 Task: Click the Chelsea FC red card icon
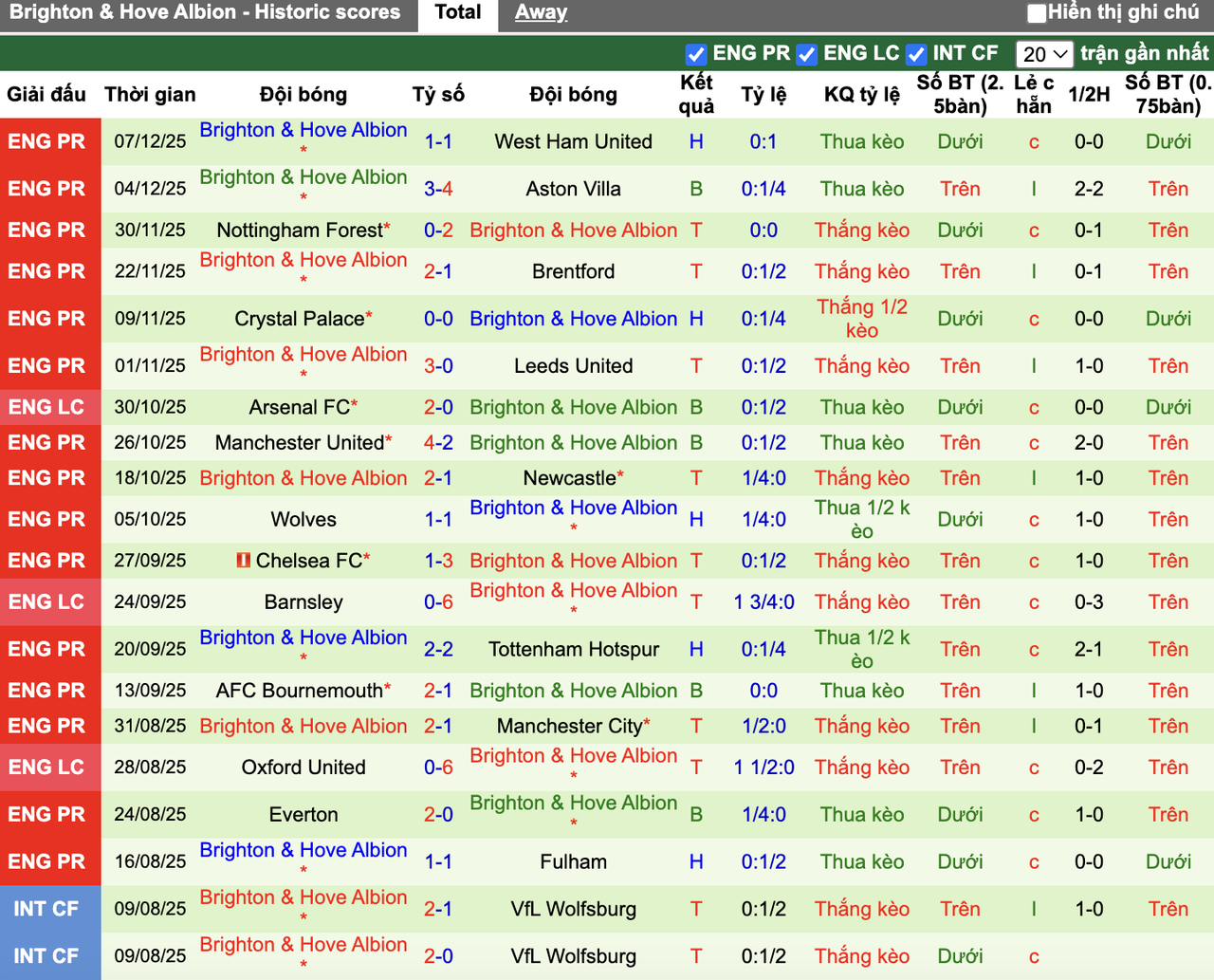coord(244,561)
